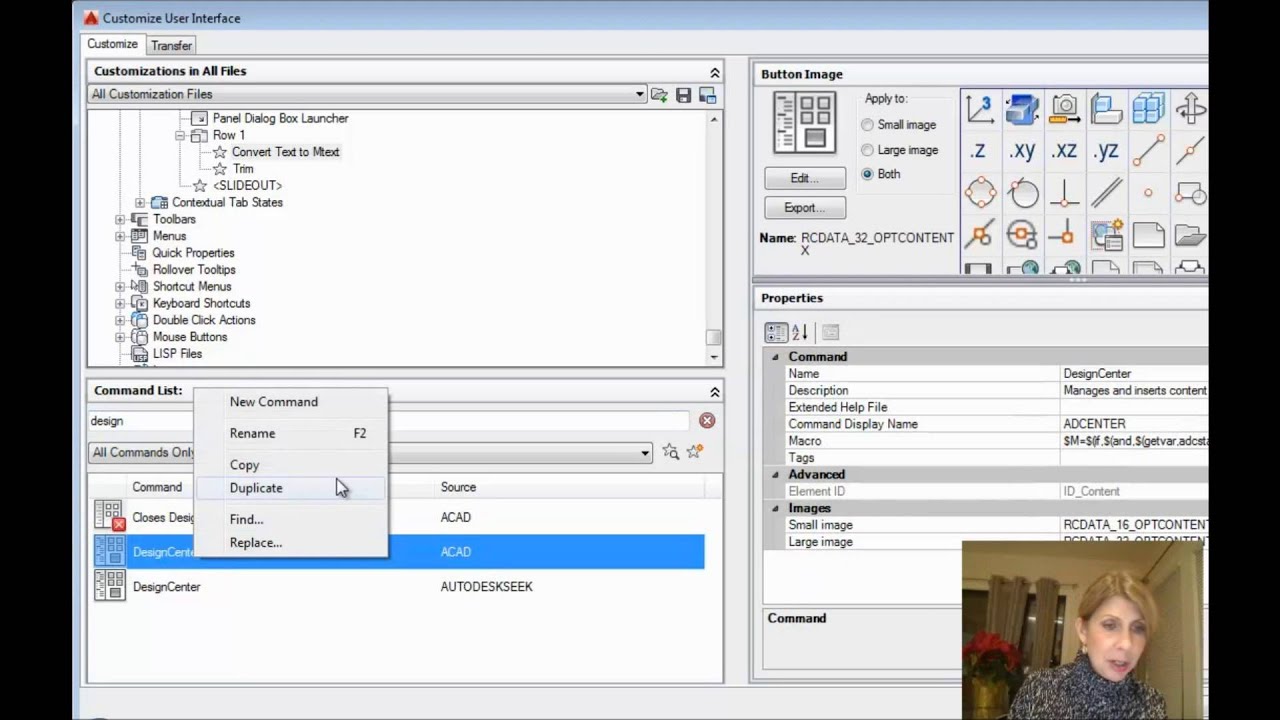Switch Properties to categorized view icon
The height and width of the screenshot is (720, 1280).
point(776,332)
